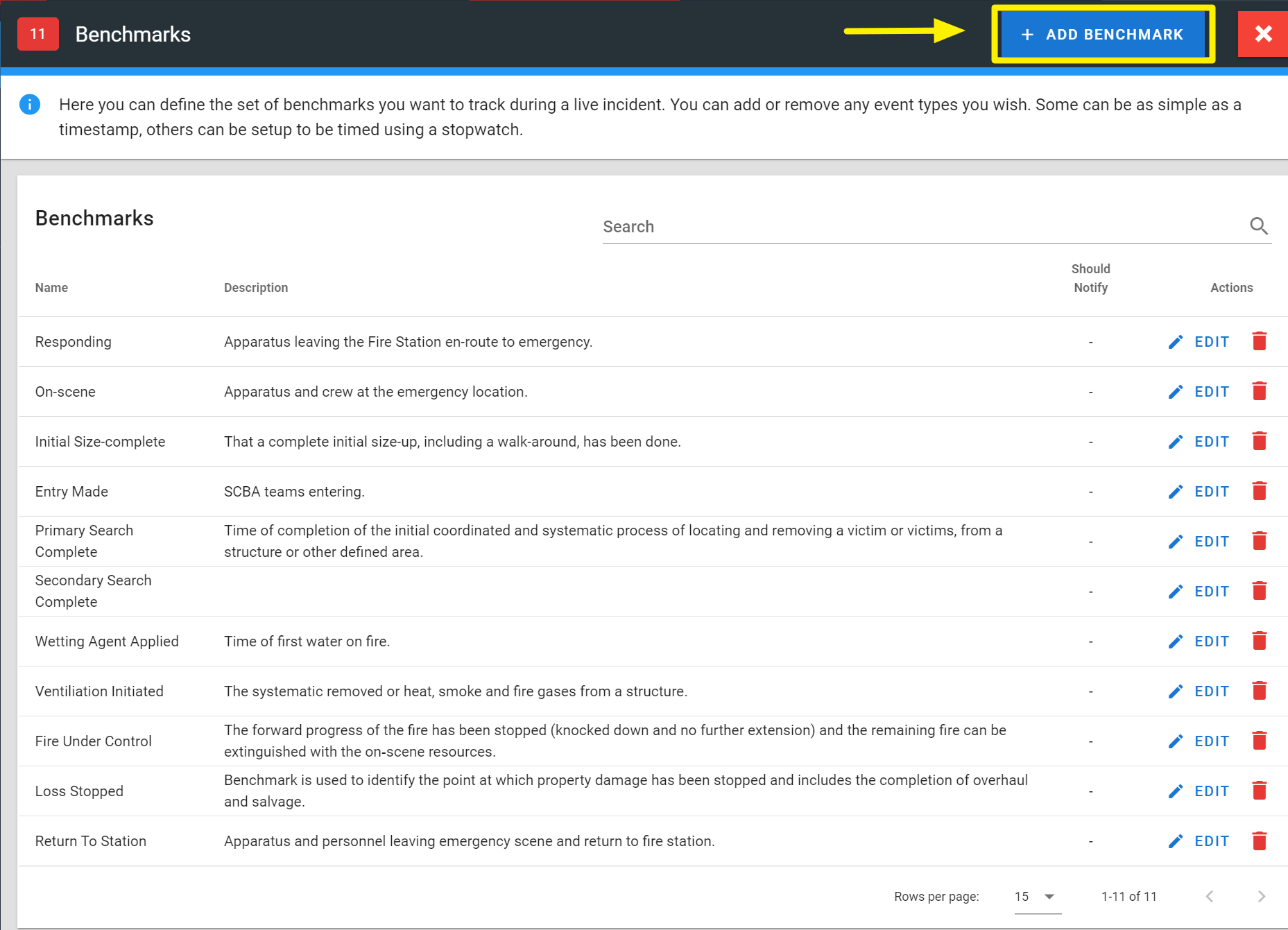Click the Add Benchmark button
The height and width of the screenshot is (930, 1288).
pyautogui.click(x=1102, y=35)
